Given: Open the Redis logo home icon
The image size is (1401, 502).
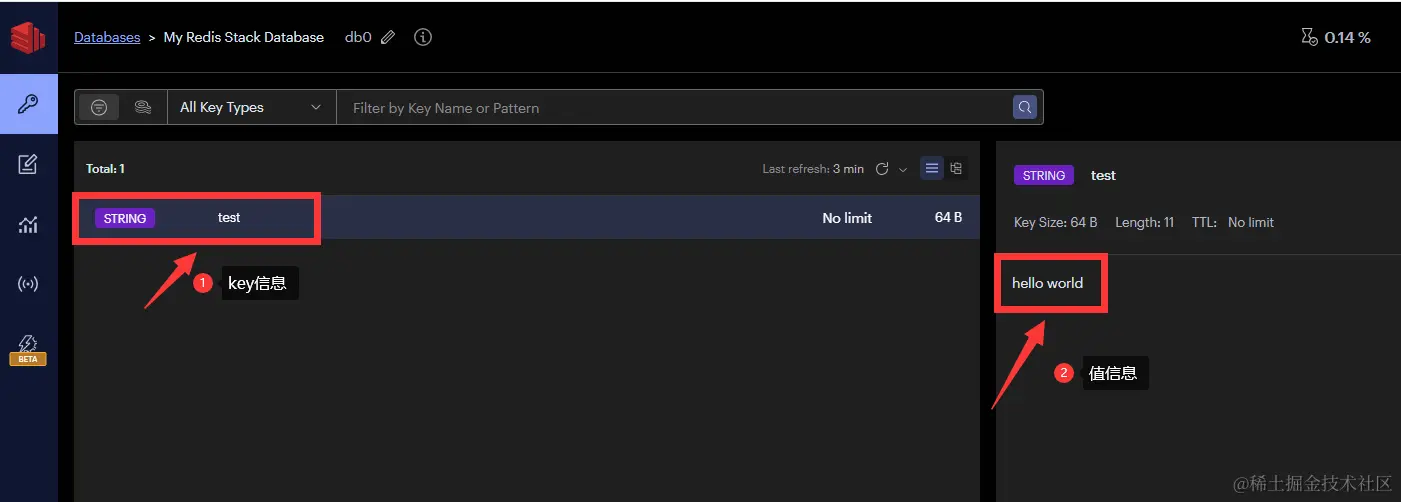Looking at the screenshot, I should point(28,38).
